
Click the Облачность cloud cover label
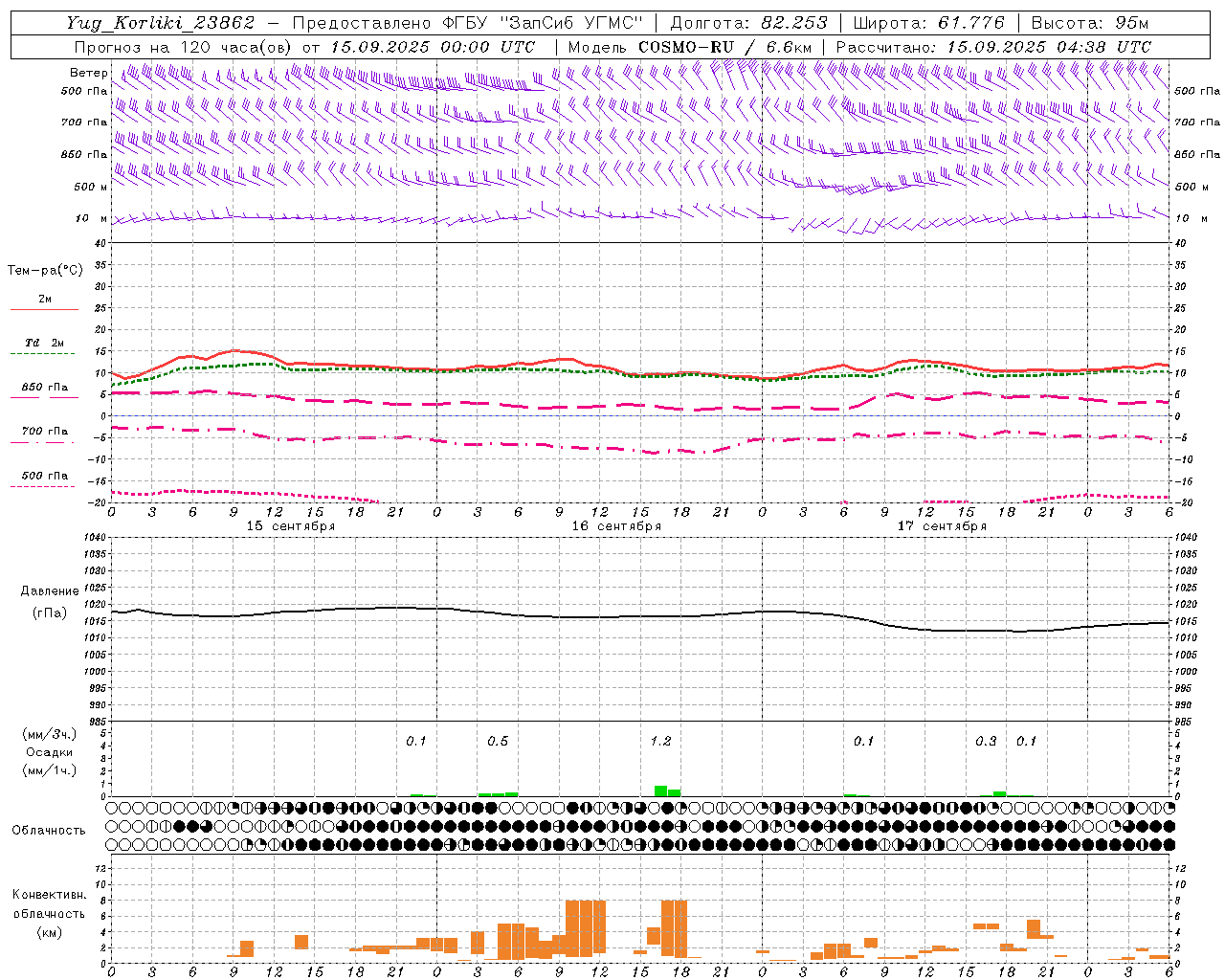(x=49, y=830)
